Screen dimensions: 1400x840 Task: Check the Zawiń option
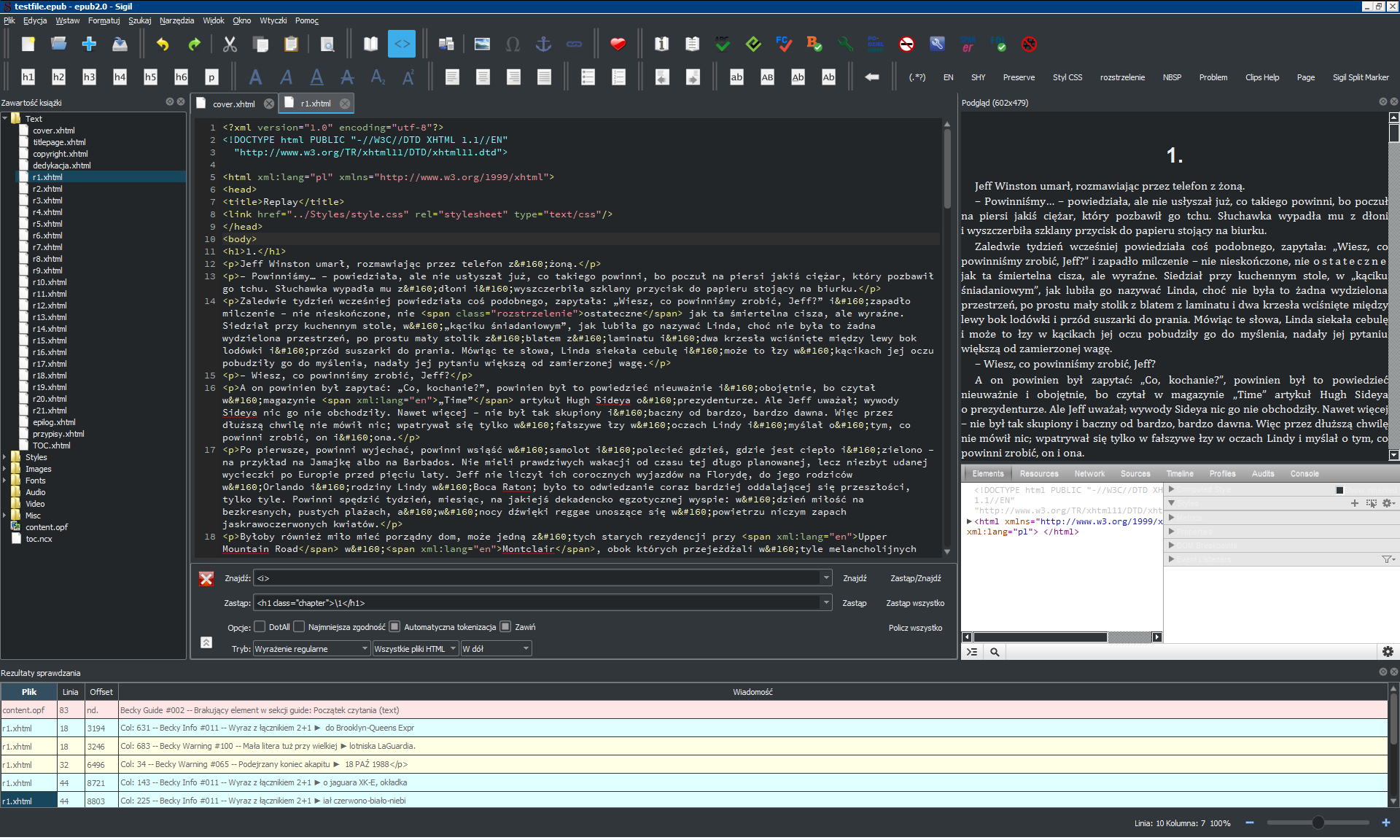[505, 627]
